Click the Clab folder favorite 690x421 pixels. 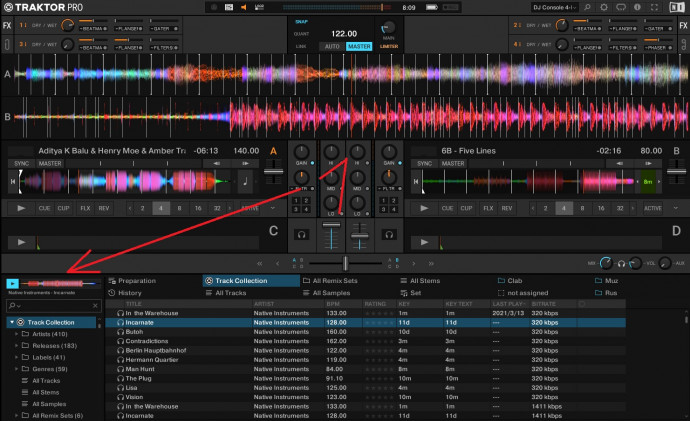pos(510,281)
